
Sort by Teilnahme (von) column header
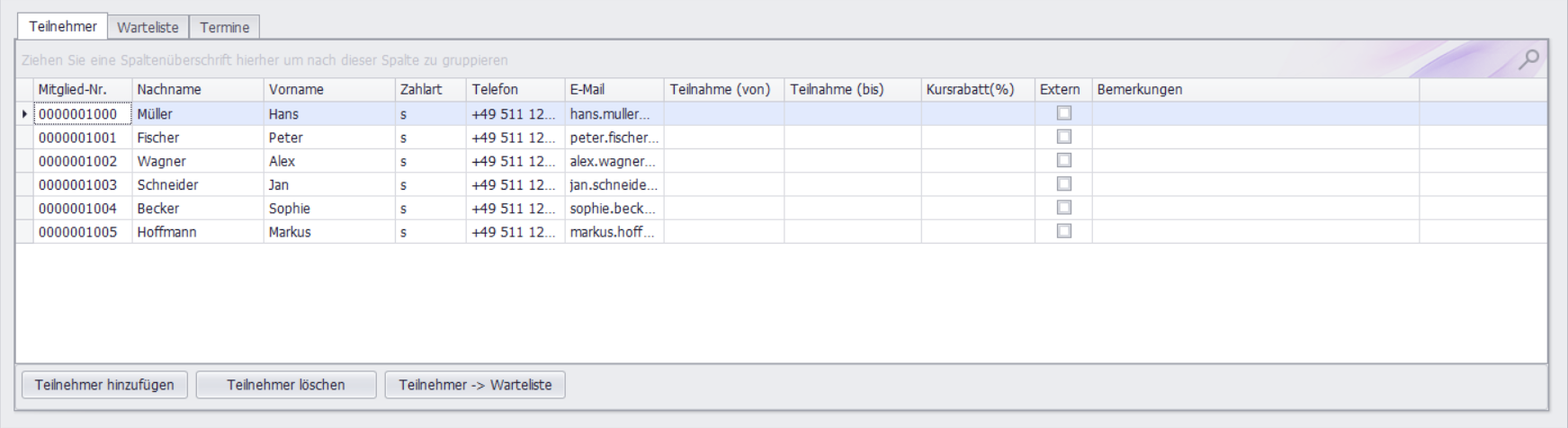[x=724, y=89]
